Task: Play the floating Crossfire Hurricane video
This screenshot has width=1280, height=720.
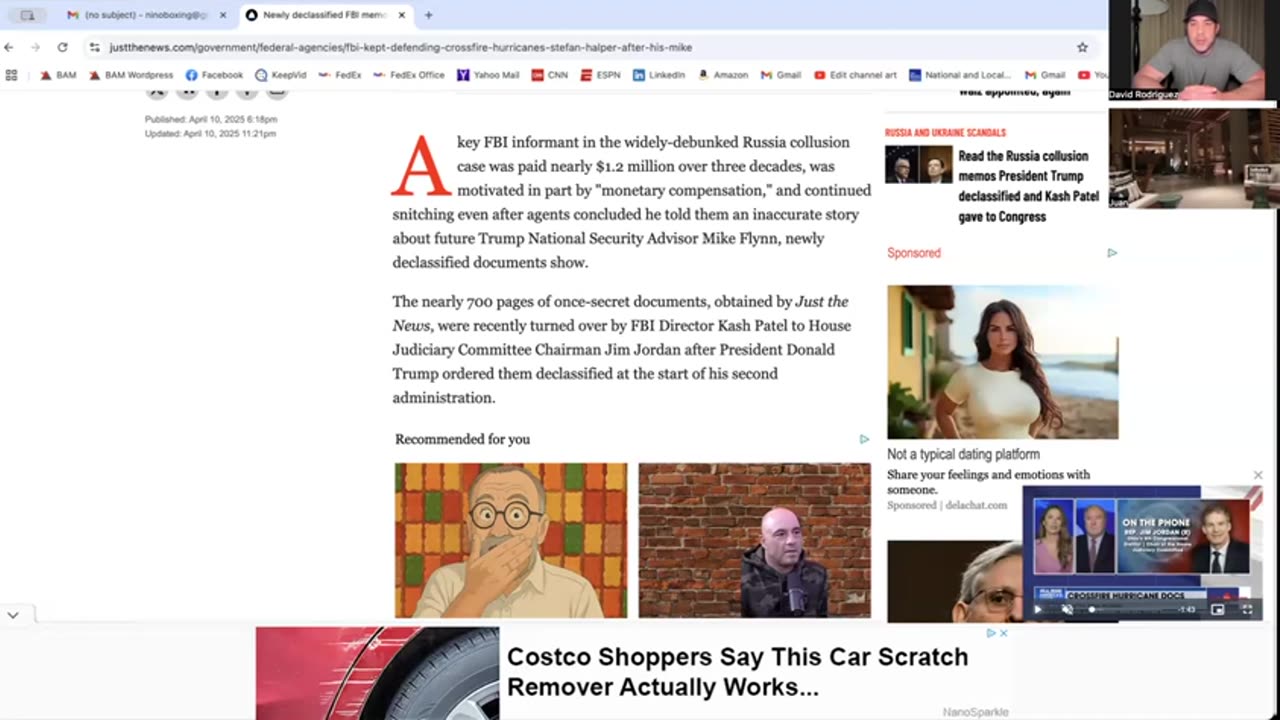Action: coord(1037,609)
